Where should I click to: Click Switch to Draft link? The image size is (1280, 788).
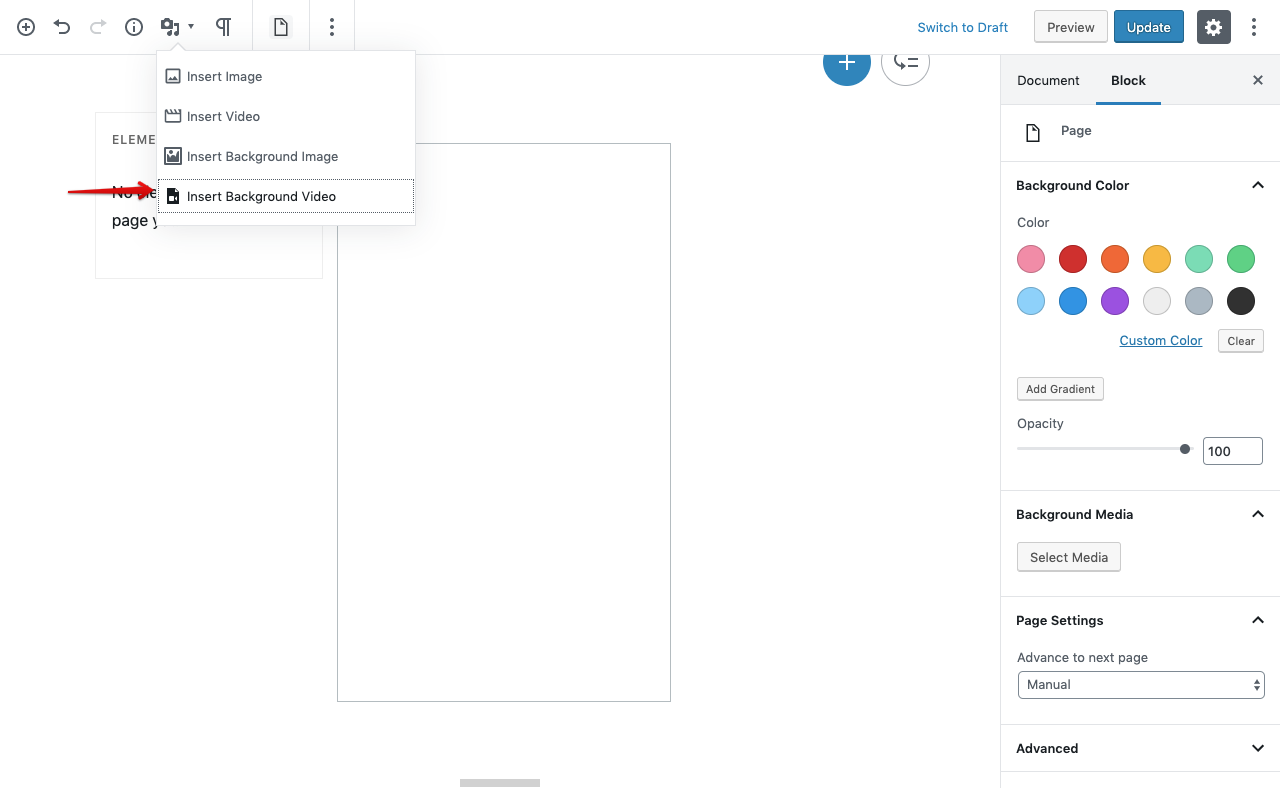(963, 27)
